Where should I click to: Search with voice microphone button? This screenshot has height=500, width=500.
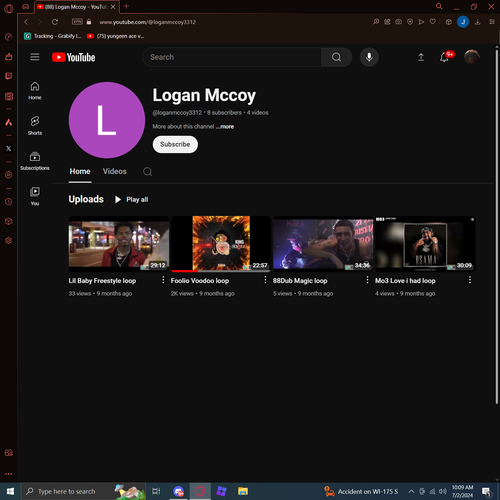[x=369, y=57]
